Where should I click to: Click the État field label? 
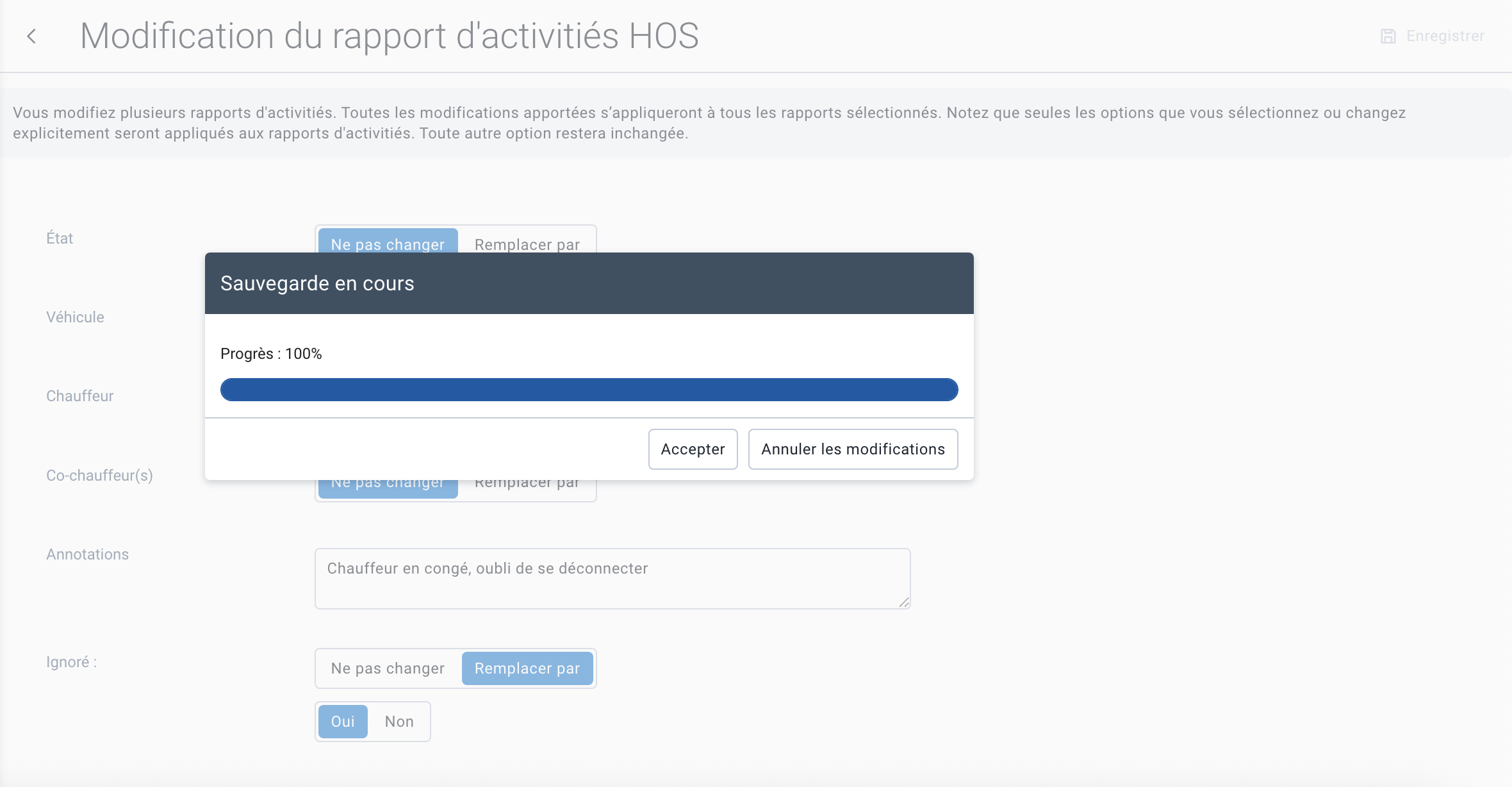click(x=60, y=238)
